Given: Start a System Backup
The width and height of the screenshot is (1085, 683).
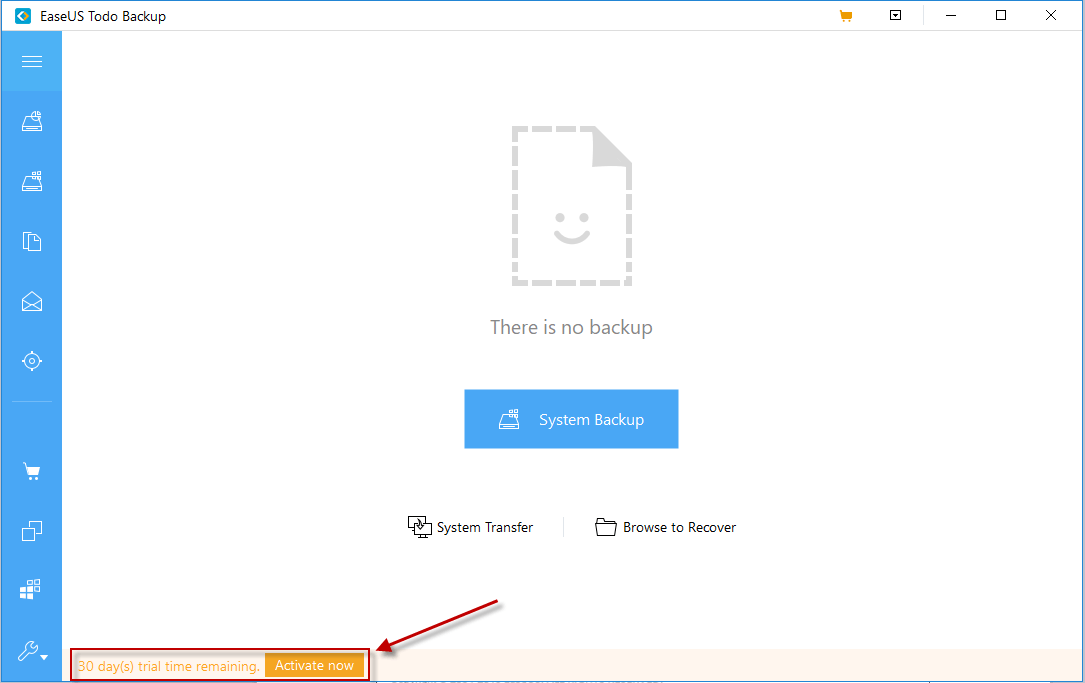Looking at the screenshot, I should pyautogui.click(x=571, y=419).
